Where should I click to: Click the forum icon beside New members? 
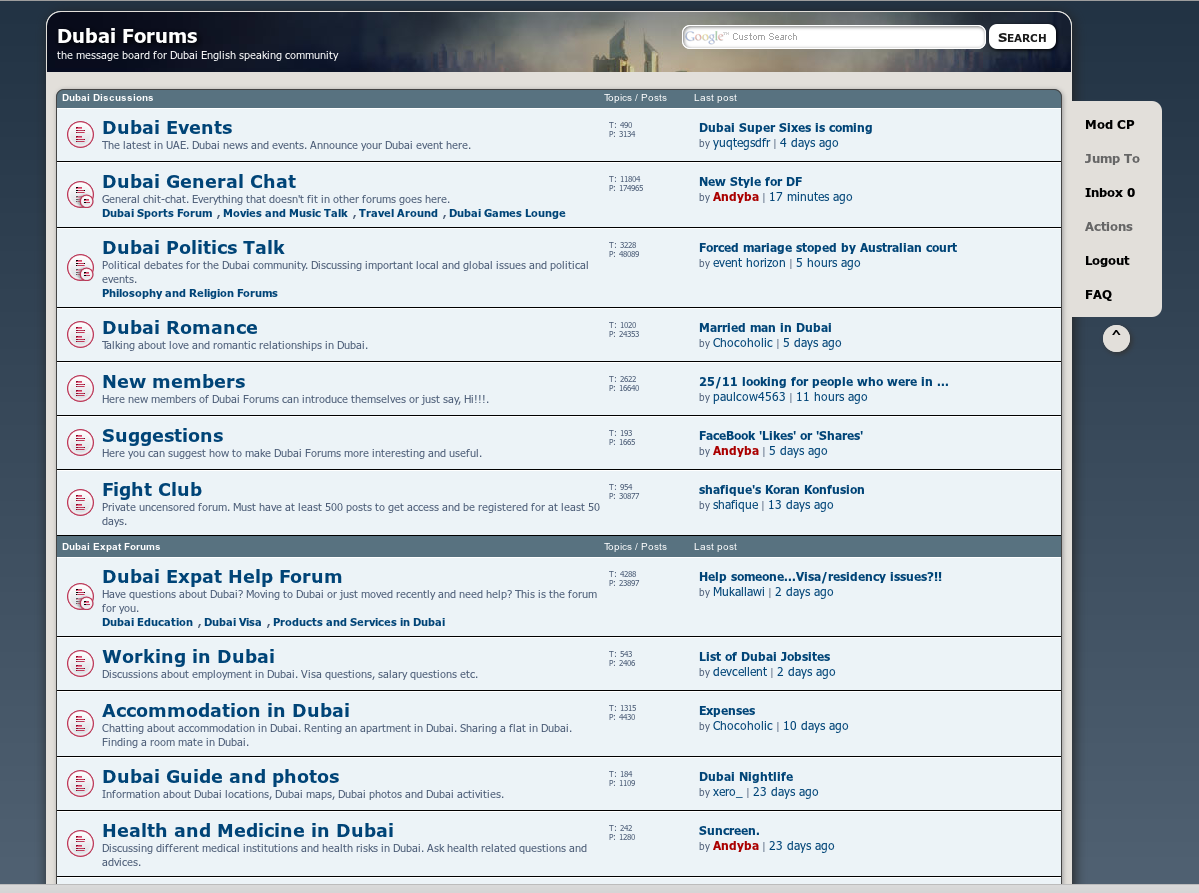pos(80,388)
